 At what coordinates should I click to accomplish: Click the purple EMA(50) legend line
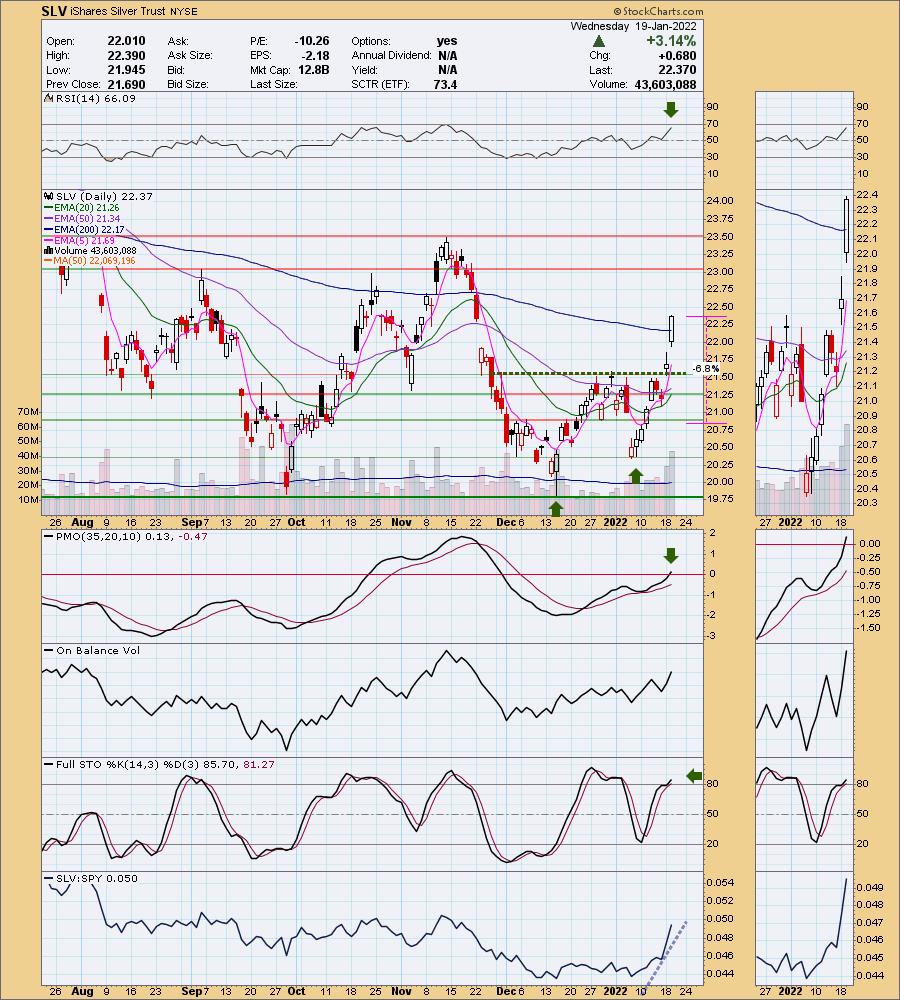48,219
